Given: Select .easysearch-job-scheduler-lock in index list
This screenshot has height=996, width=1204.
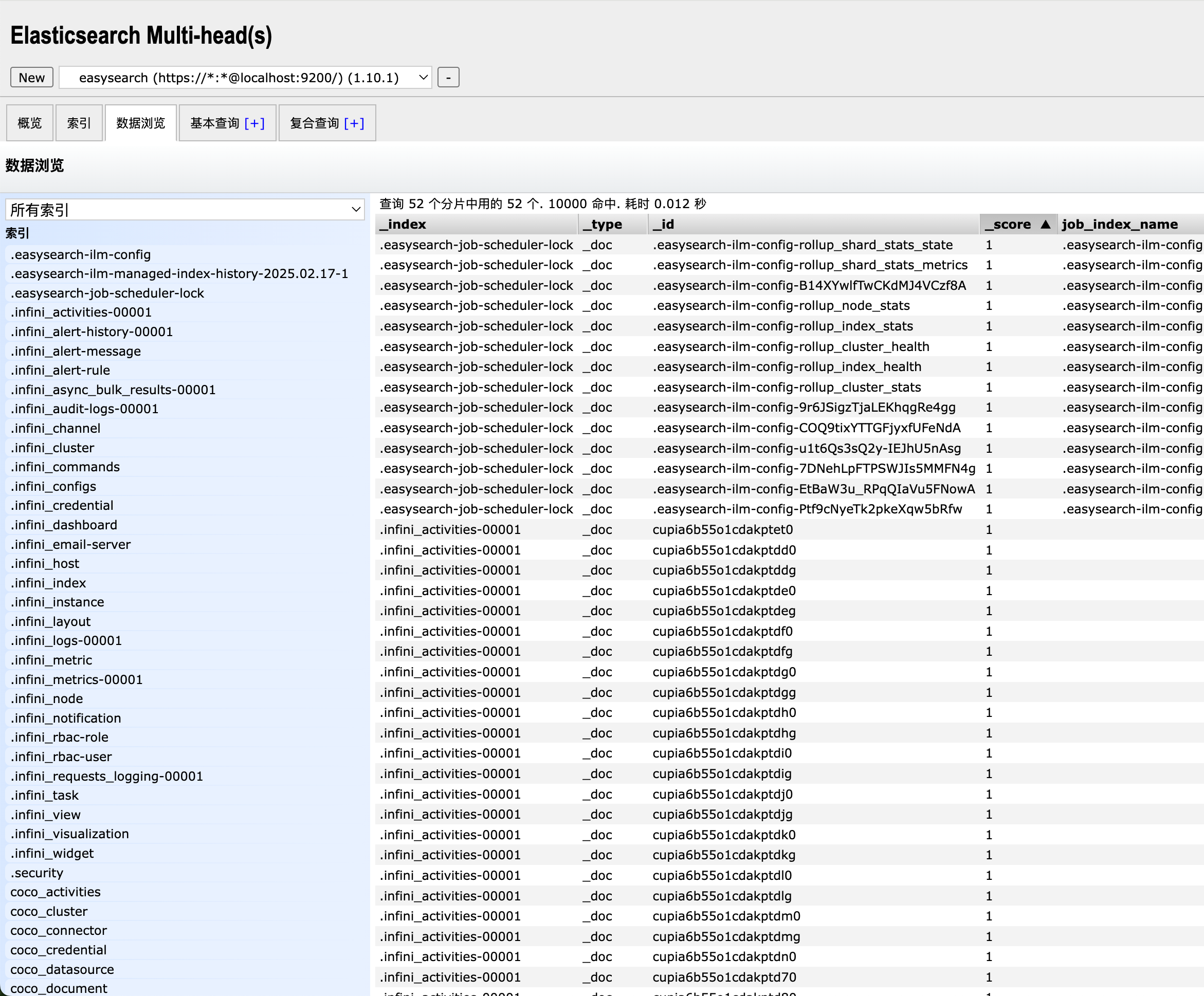Looking at the screenshot, I should click(x=185, y=293).
